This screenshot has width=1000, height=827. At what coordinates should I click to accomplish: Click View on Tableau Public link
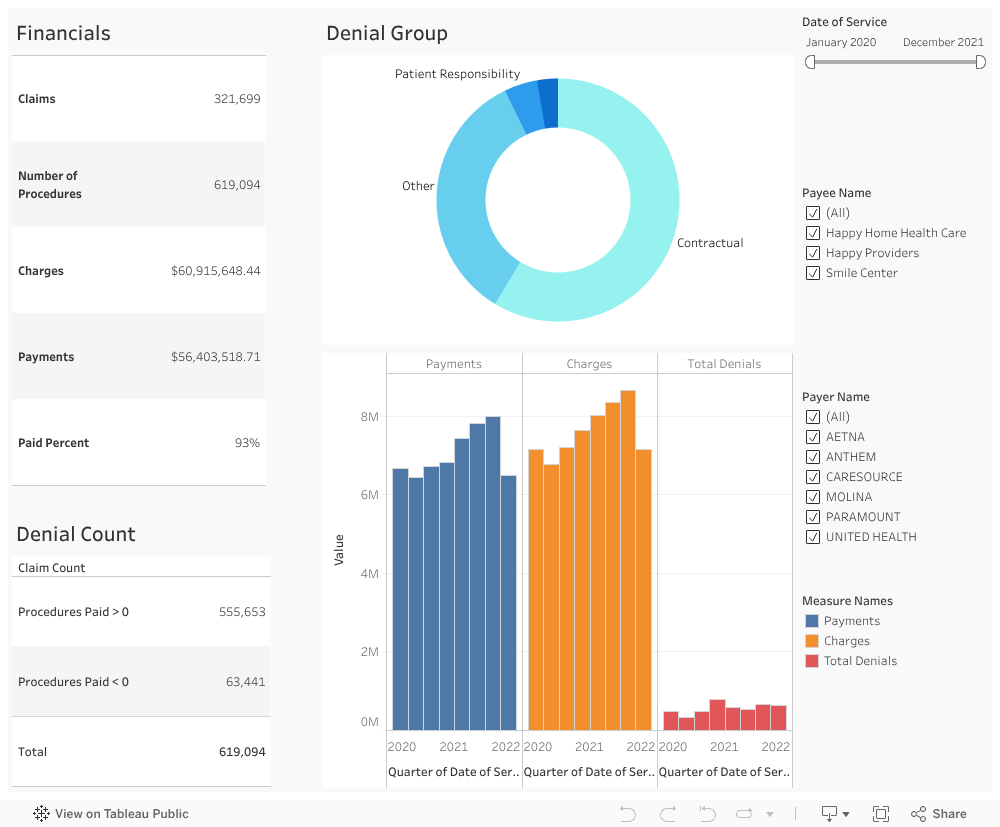click(121, 814)
